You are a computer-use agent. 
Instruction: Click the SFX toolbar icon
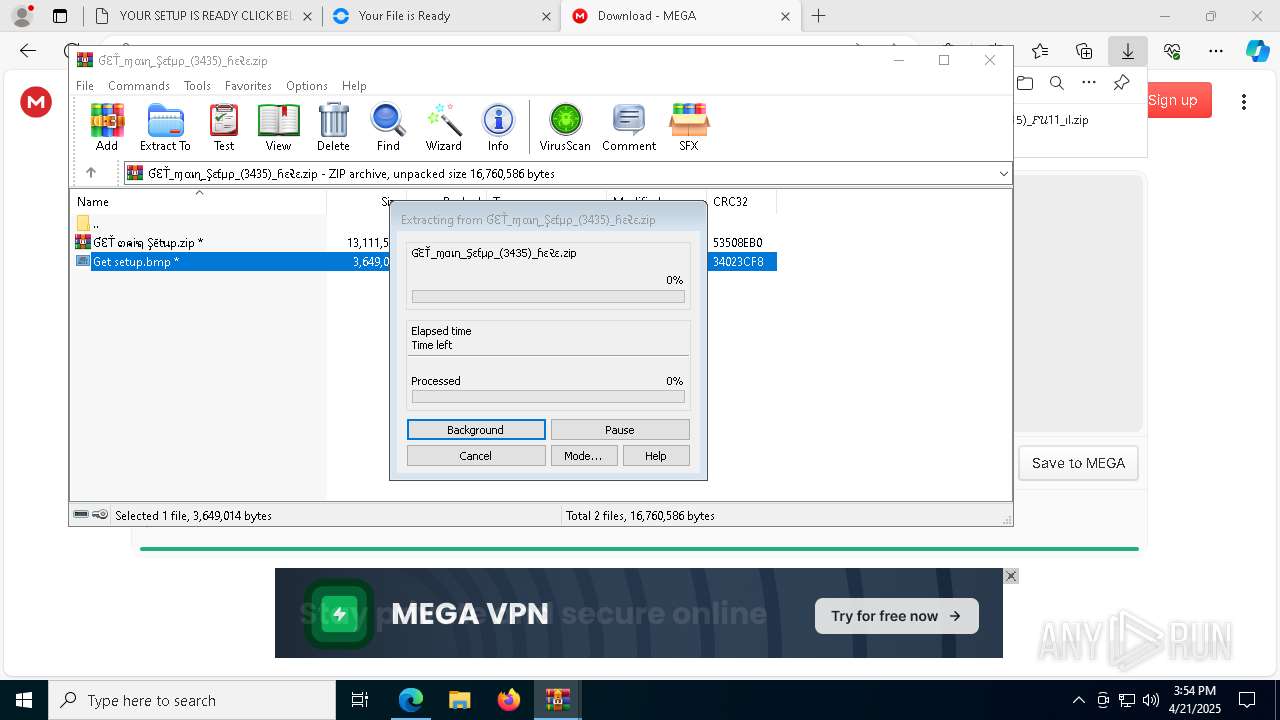point(689,127)
